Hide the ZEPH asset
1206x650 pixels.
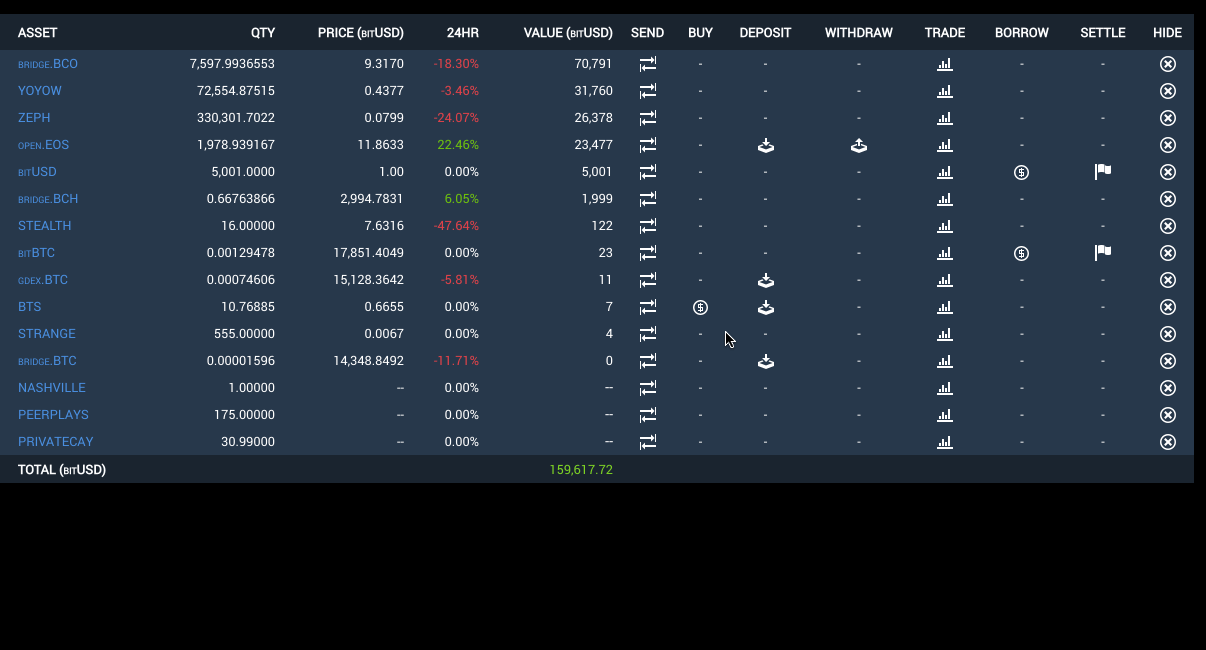pos(1167,118)
